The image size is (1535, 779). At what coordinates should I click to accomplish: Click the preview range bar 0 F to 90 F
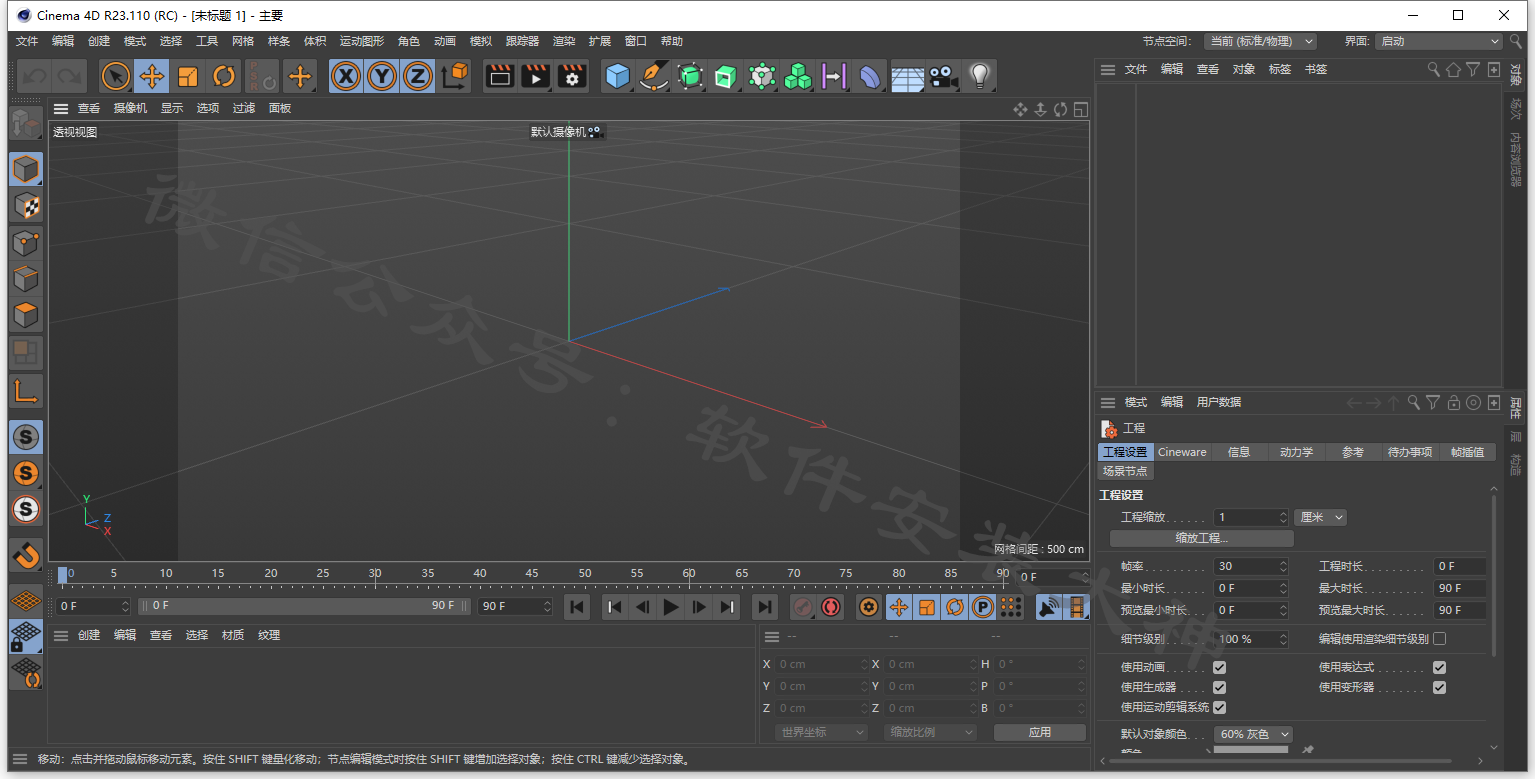coord(304,606)
